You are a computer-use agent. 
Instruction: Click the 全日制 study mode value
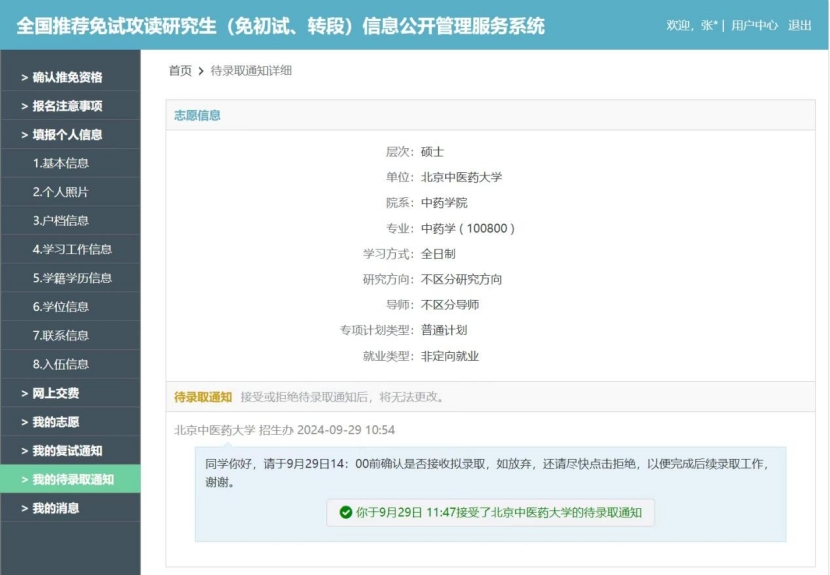438,254
